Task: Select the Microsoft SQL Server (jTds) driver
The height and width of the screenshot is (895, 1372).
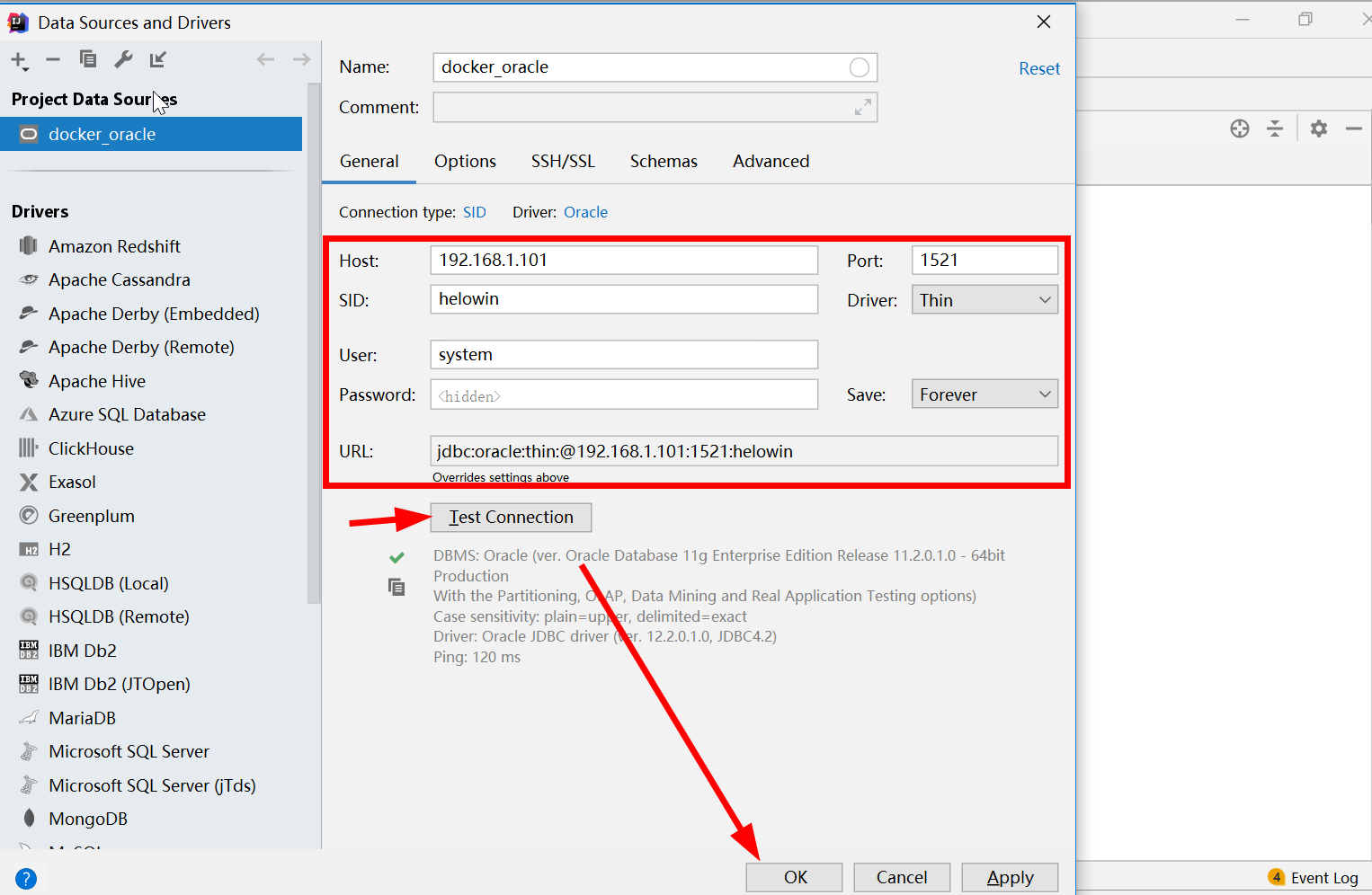Action: (x=152, y=785)
